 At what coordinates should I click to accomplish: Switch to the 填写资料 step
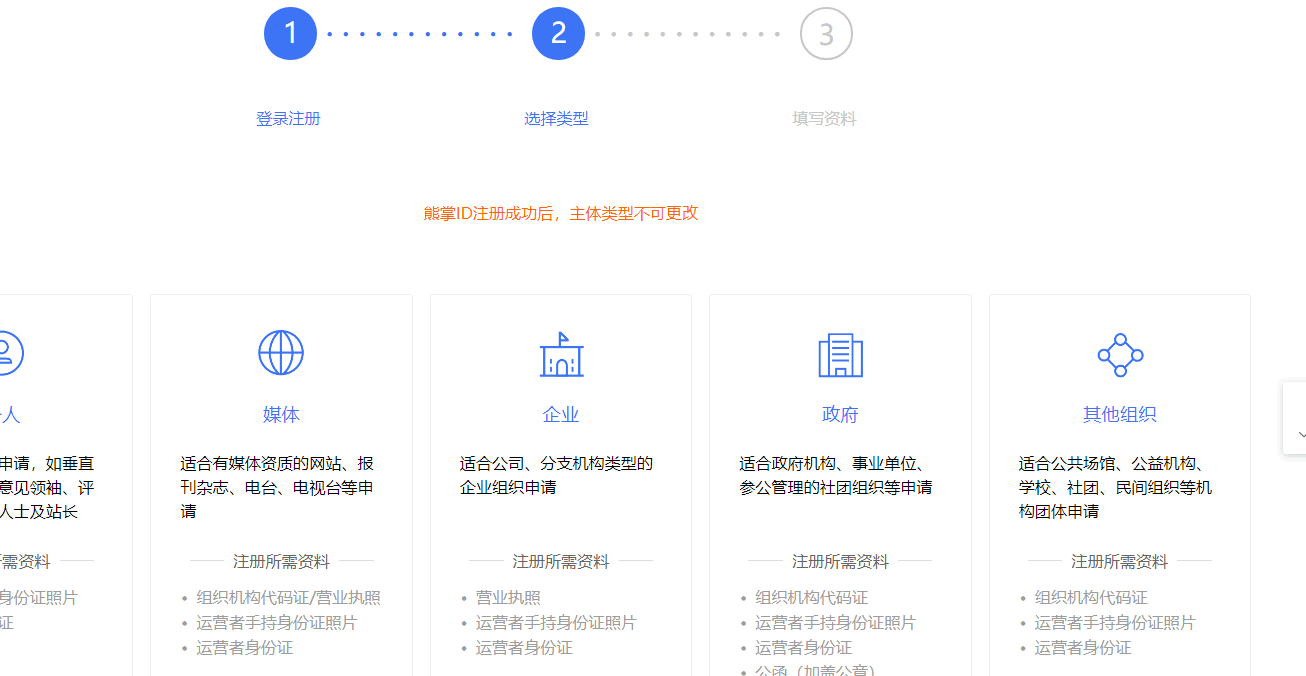point(823,118)
